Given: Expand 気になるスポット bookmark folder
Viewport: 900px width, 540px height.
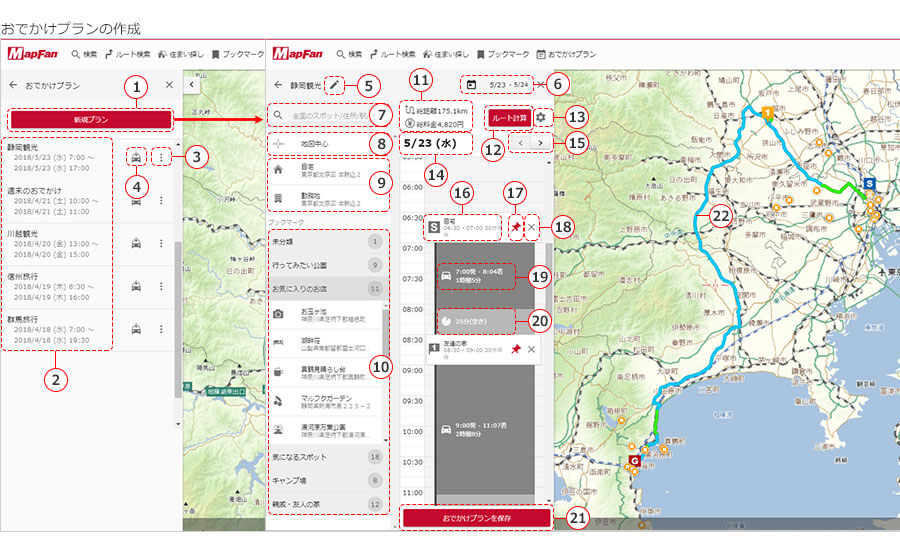Looking at the screenshot, I should pyautogui.click(x=327, y=457).
